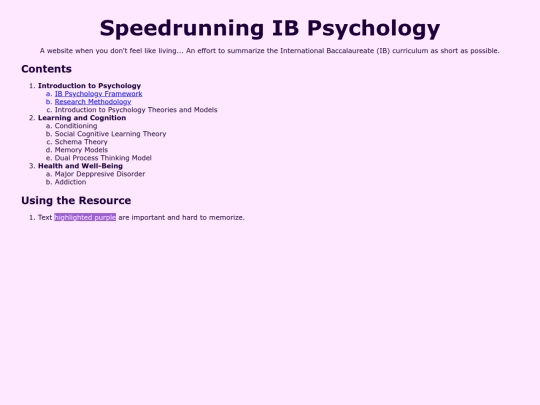Viewport: 540px width, 405px height.
Task: Click 'Introduction to Psychology Theories and Models' entry
Action: click(x=136, y=110)
